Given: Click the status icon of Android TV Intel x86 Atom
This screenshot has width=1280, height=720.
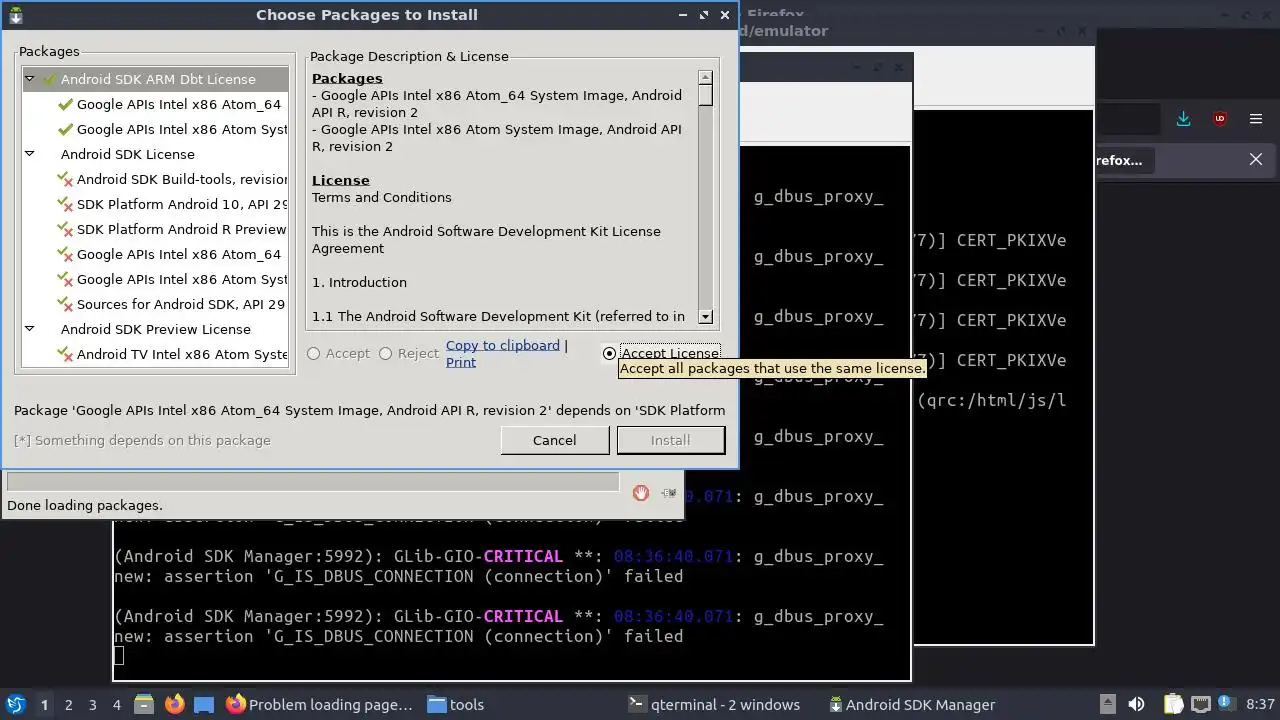Looking at the screenshot, I should coord(65,354).
